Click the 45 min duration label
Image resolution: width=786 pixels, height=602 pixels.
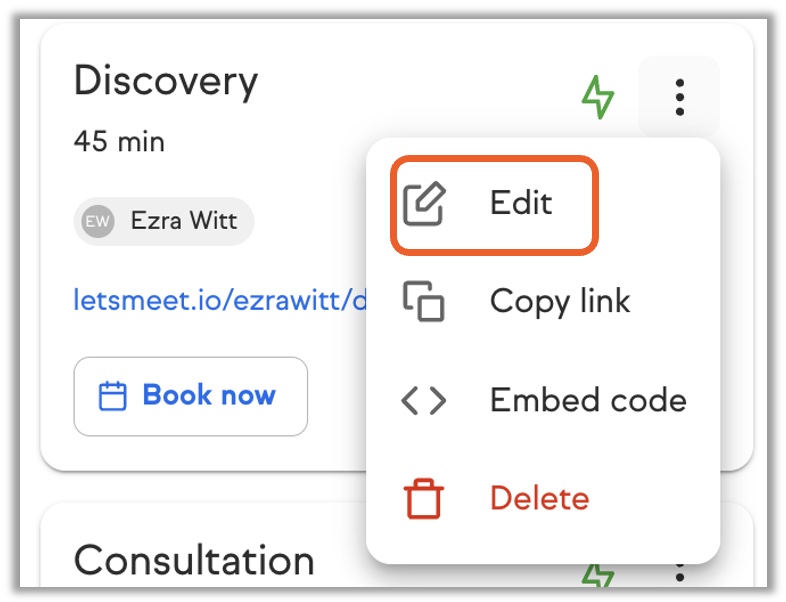(x=119, y=141)
